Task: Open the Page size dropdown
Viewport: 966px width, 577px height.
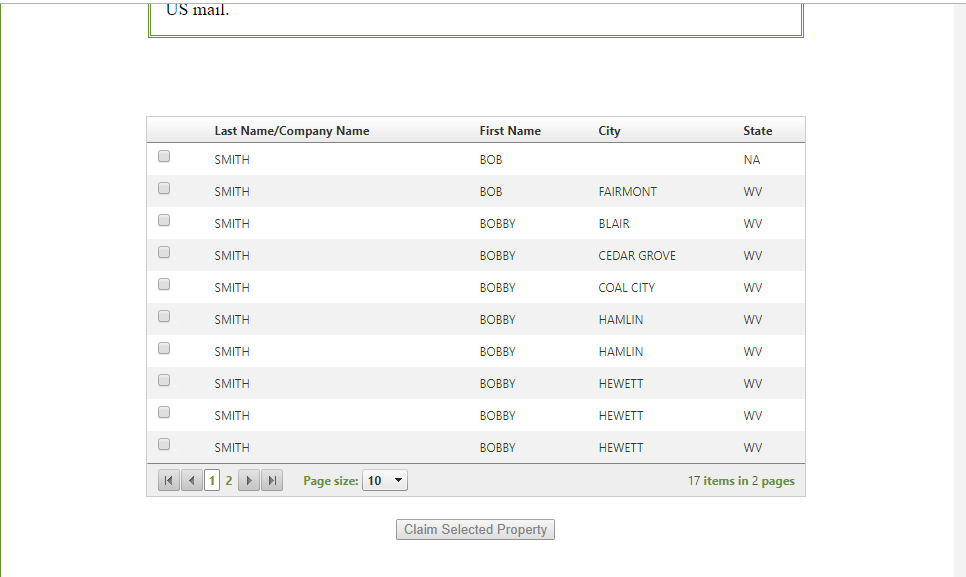Action: 385,481
